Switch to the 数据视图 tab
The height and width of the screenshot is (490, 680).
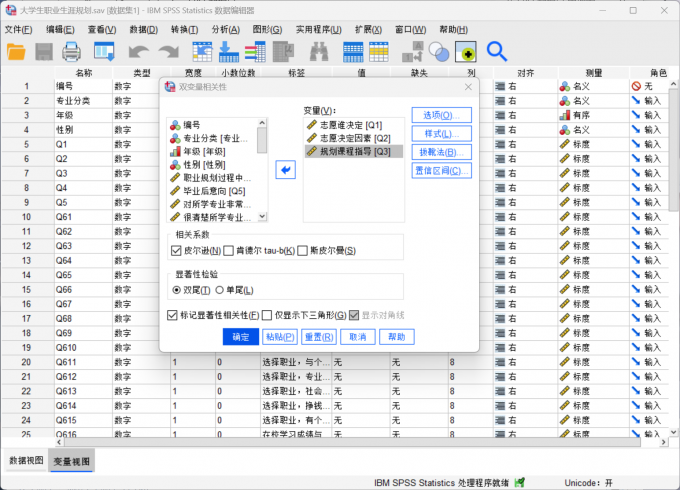(x=27, y=461)
